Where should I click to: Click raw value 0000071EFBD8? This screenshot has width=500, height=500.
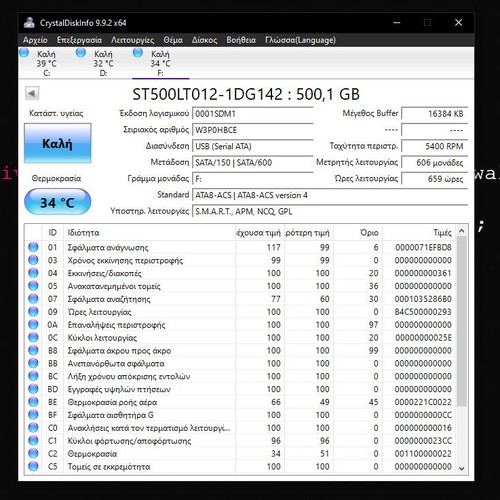point(423,247)
